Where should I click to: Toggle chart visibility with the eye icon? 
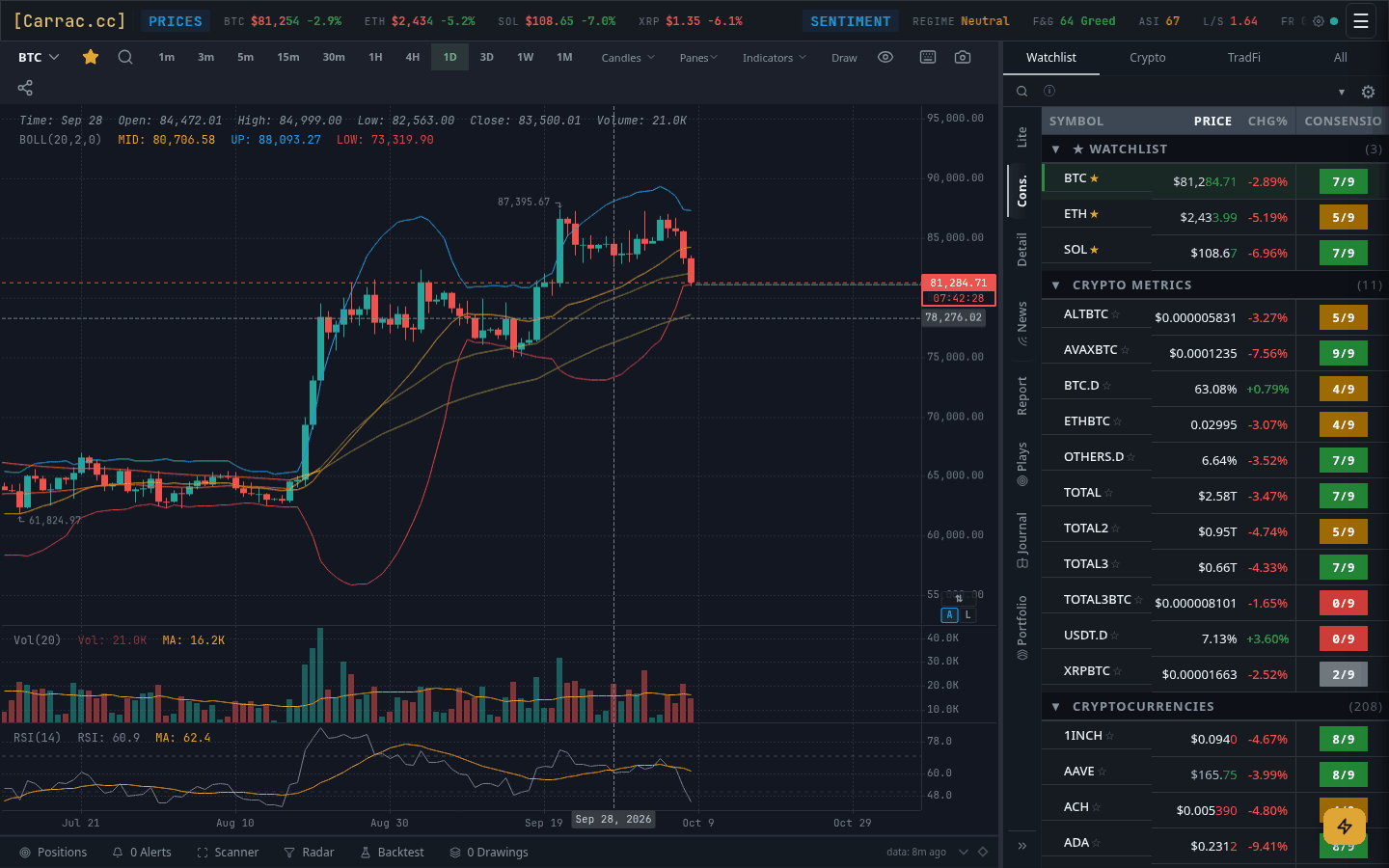885,57
